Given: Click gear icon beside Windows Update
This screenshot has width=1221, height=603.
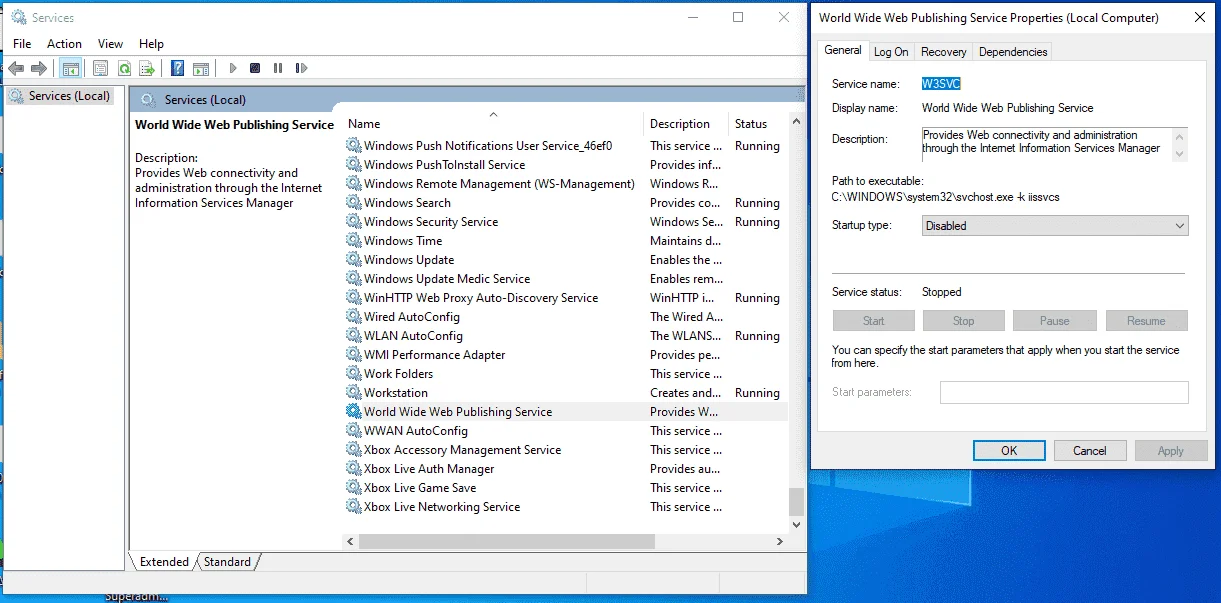Looking at the screenshot, I should click(353, 260).
